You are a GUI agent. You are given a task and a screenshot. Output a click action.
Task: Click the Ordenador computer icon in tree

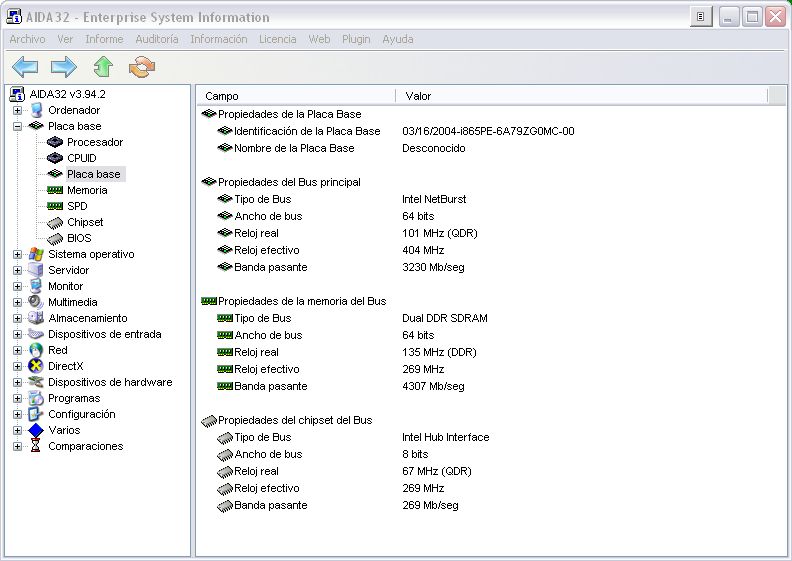coord(36,110)
